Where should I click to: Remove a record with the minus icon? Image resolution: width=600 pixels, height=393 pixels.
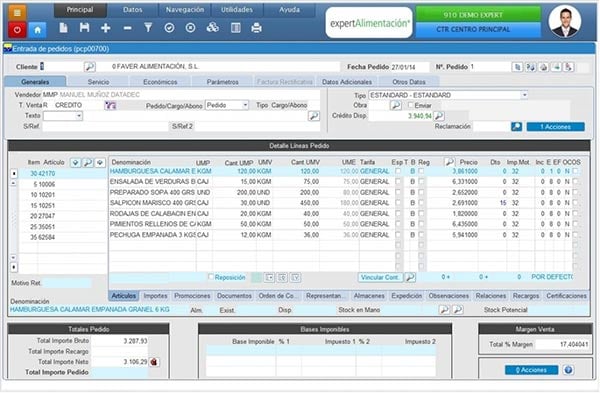coord(127,28)
